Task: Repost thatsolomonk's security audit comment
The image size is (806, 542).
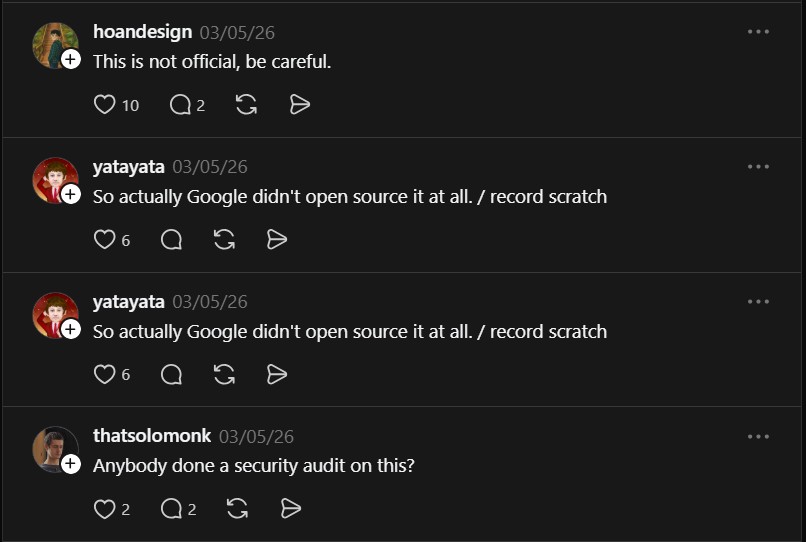Action: click(x=238, y=509)
